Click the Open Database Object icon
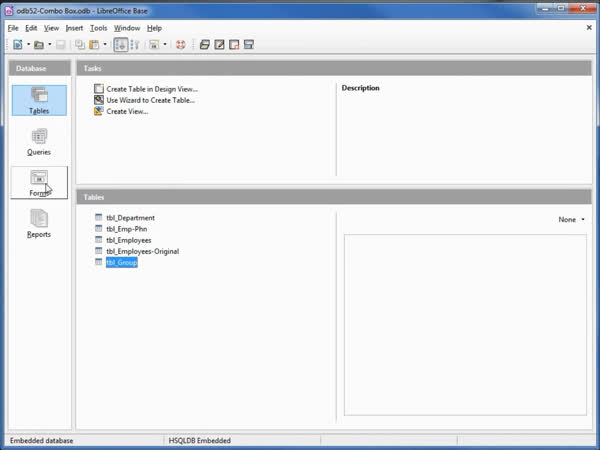The width and height of the screenshot is (600, 450). [205, 44]
